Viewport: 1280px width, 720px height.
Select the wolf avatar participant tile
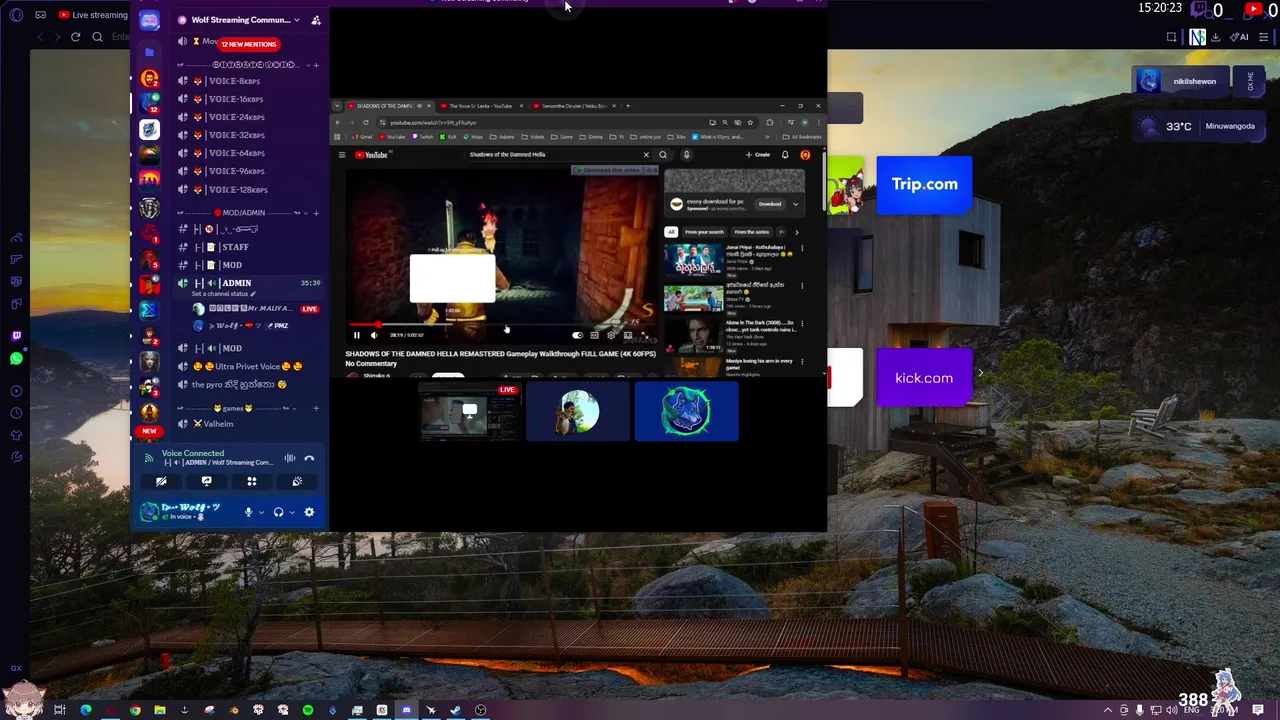(686, 411)
